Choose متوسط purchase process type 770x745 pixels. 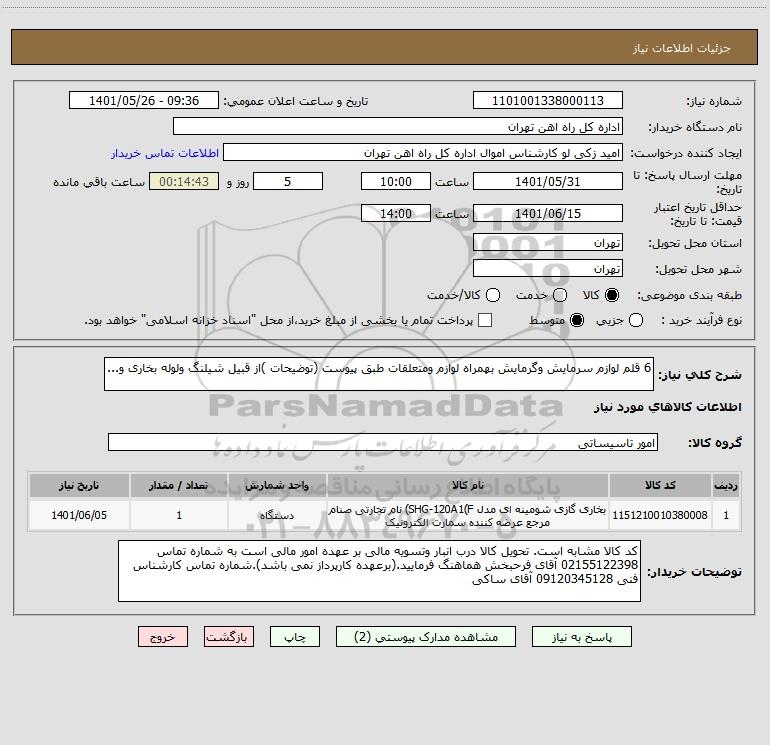point(577,320)
